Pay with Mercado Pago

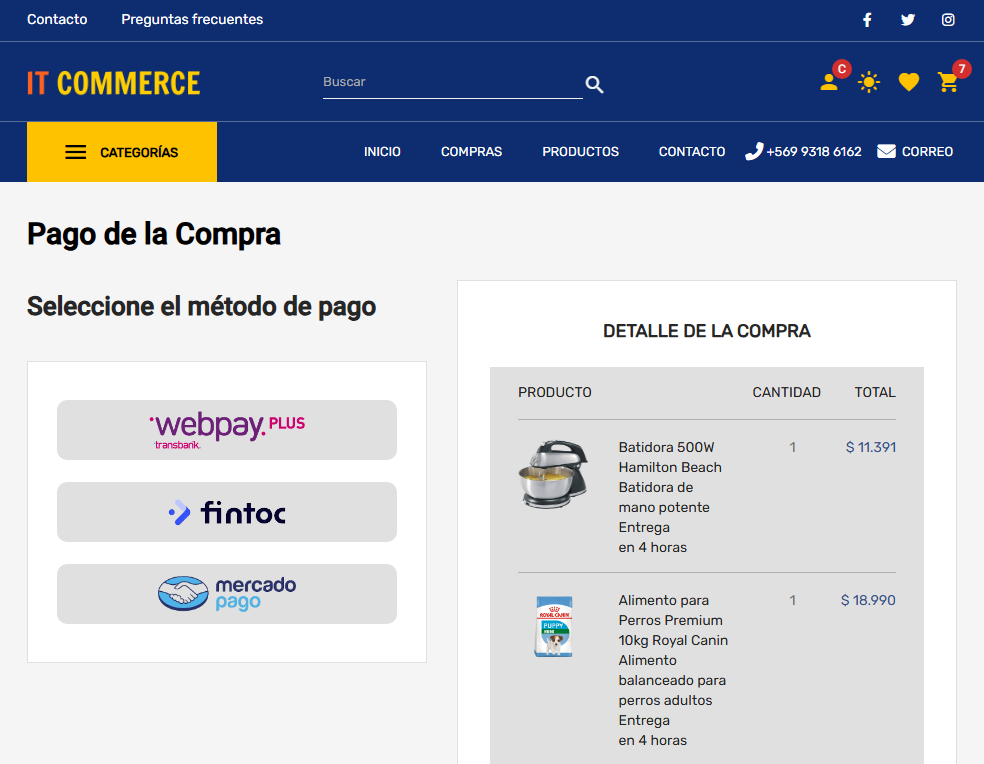[x=227, y=594]
